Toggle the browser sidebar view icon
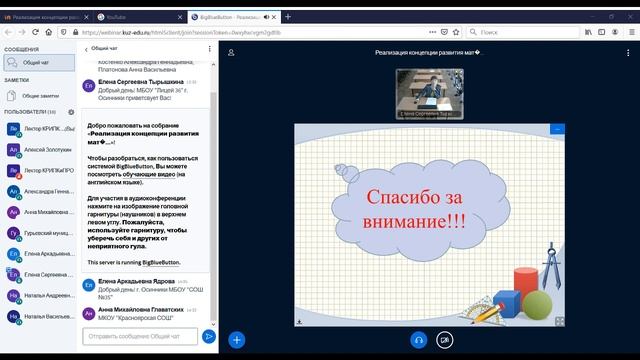 pyautogui.click(x=602, y=32)
